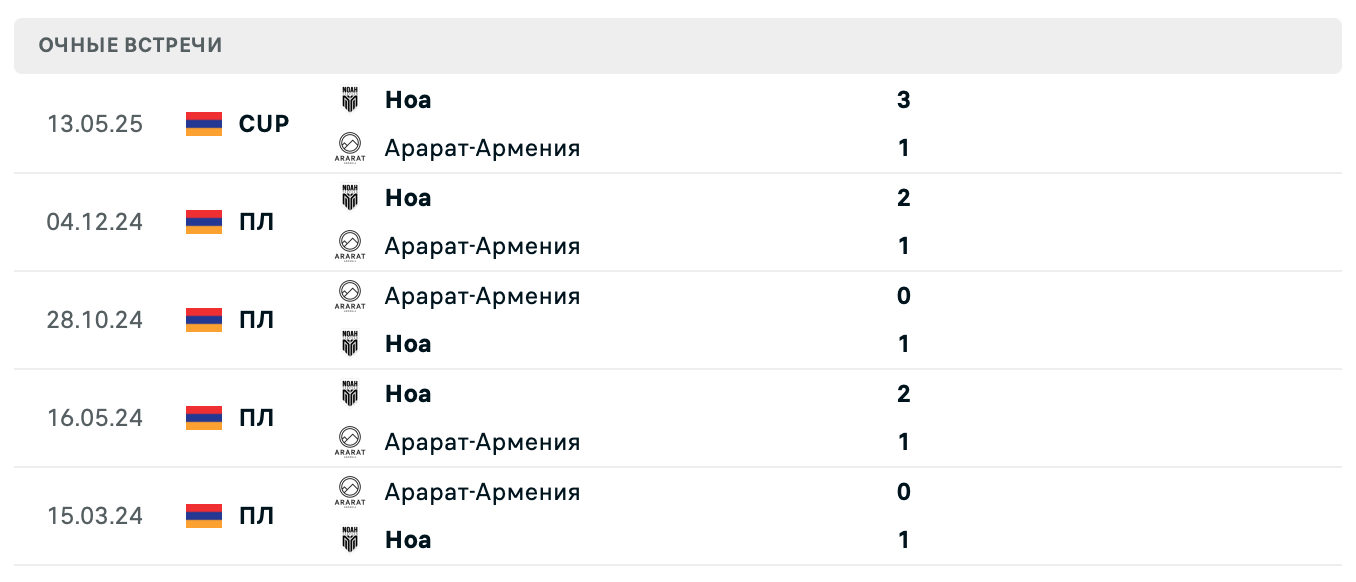The image size is (1356, 582).
Task: Click the Ararat-Armenia logo in the 16.05.24 row
Action: 349,442
